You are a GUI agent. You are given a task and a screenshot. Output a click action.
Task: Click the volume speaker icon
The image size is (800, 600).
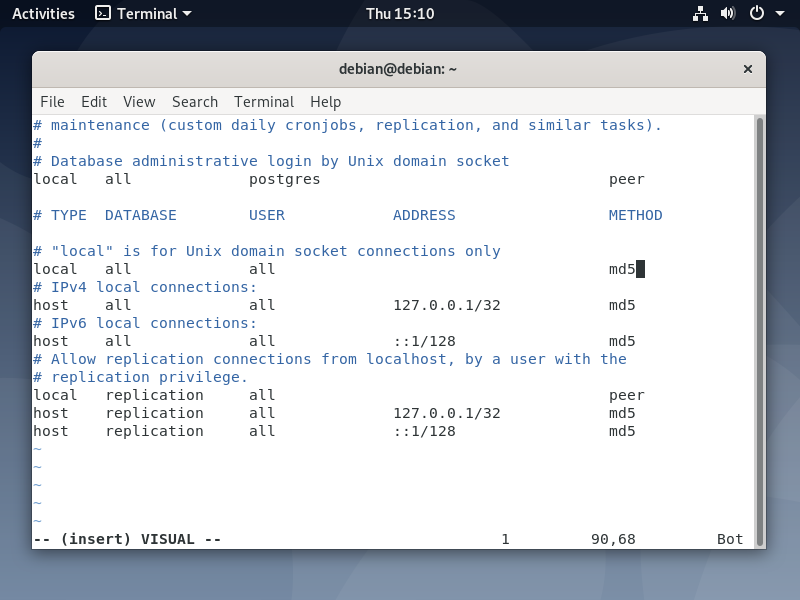tap(728, 13)
